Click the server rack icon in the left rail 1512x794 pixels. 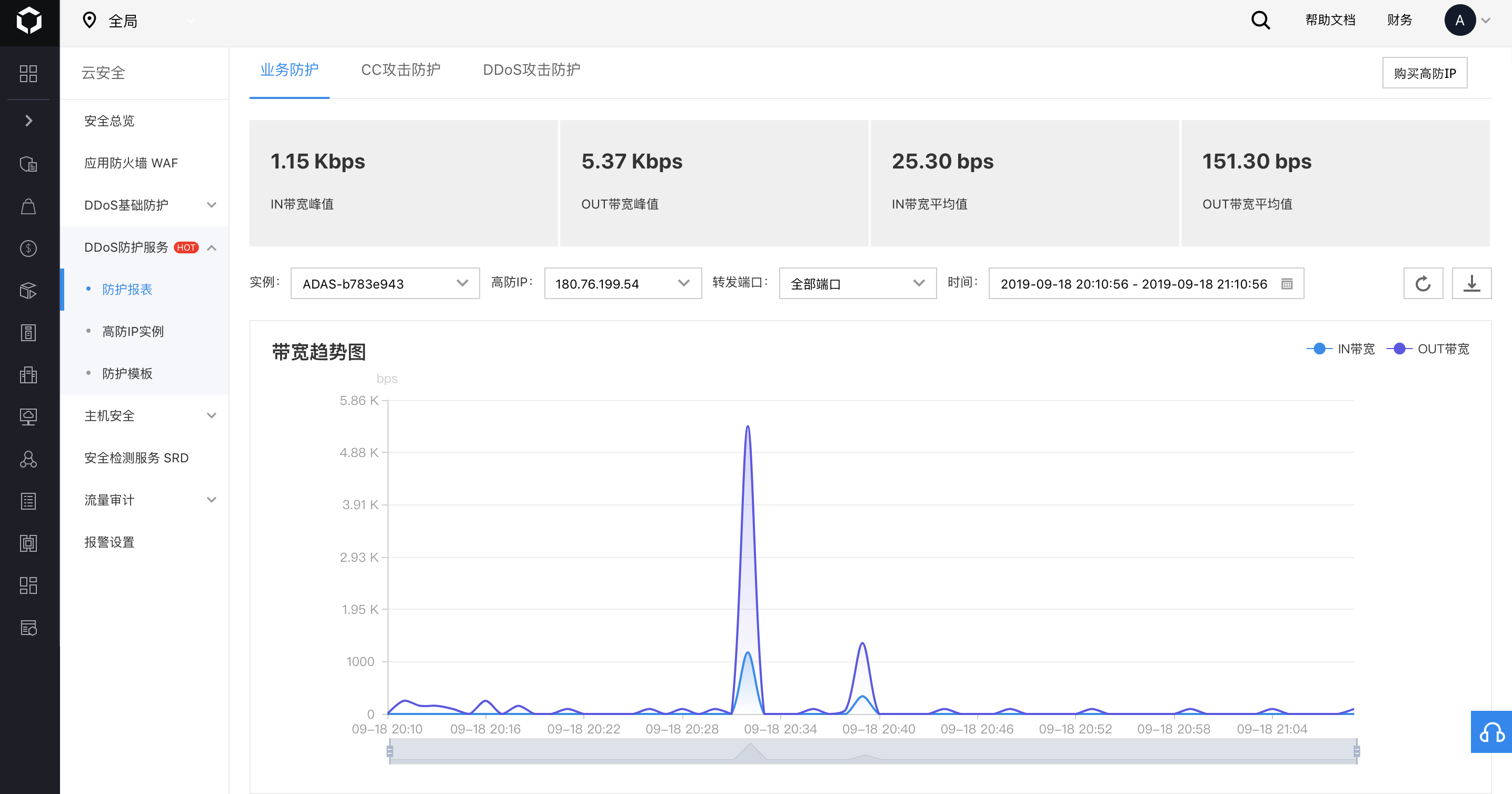click(x=28, y=333)
